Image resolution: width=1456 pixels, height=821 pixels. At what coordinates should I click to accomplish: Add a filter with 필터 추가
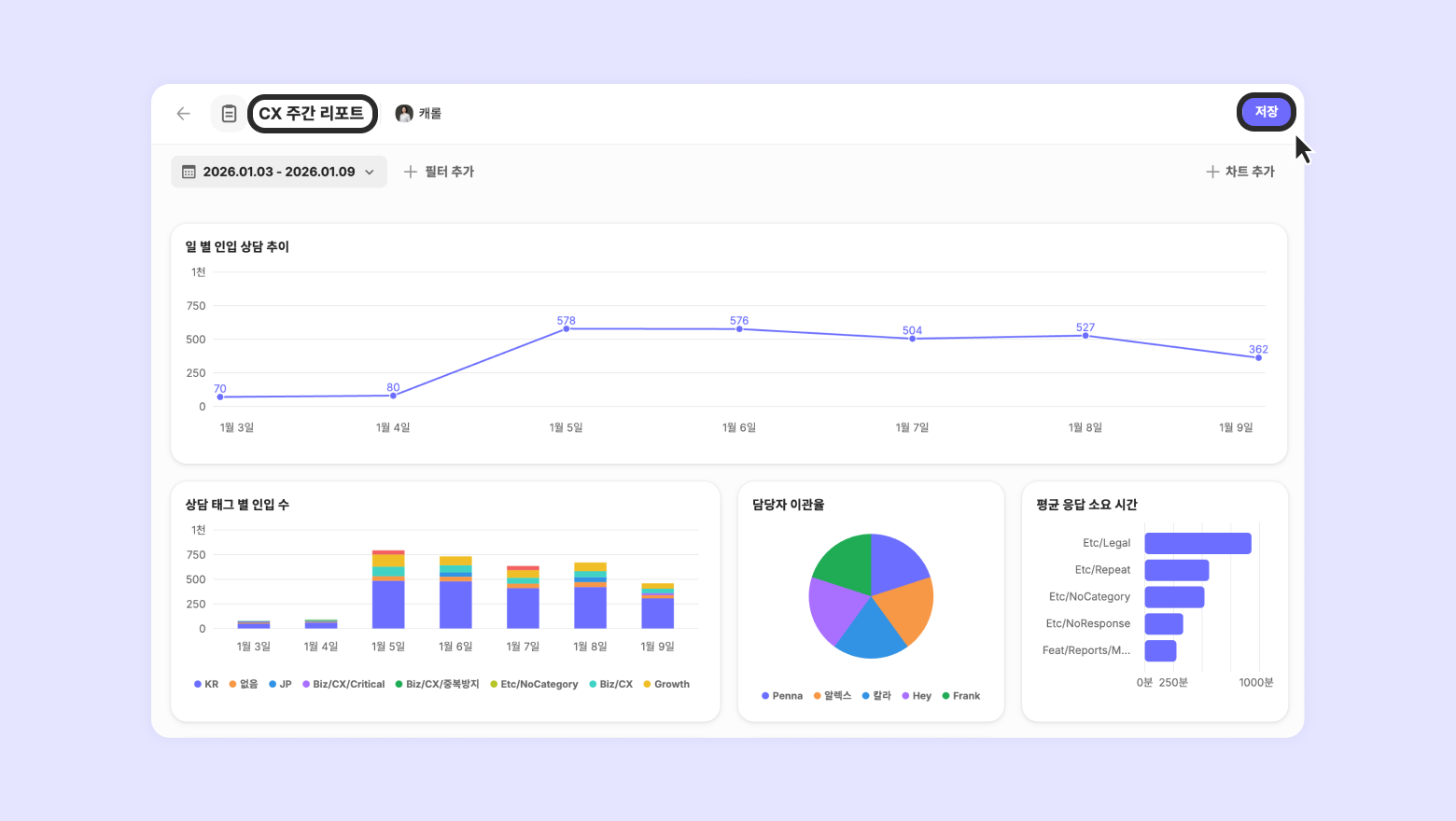point(439,172)
